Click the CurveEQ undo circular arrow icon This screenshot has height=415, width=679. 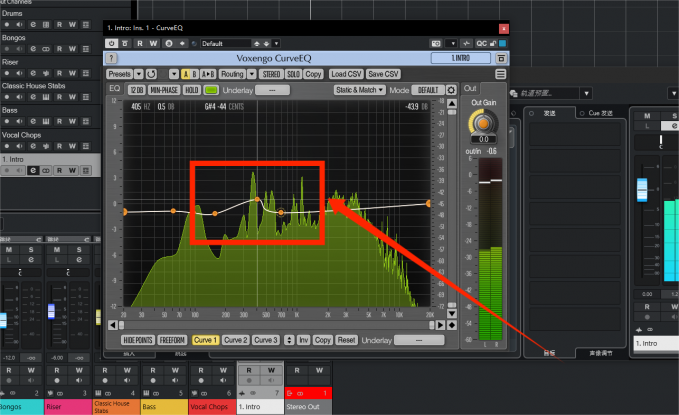pyautogui.click(x=151, y=74)
